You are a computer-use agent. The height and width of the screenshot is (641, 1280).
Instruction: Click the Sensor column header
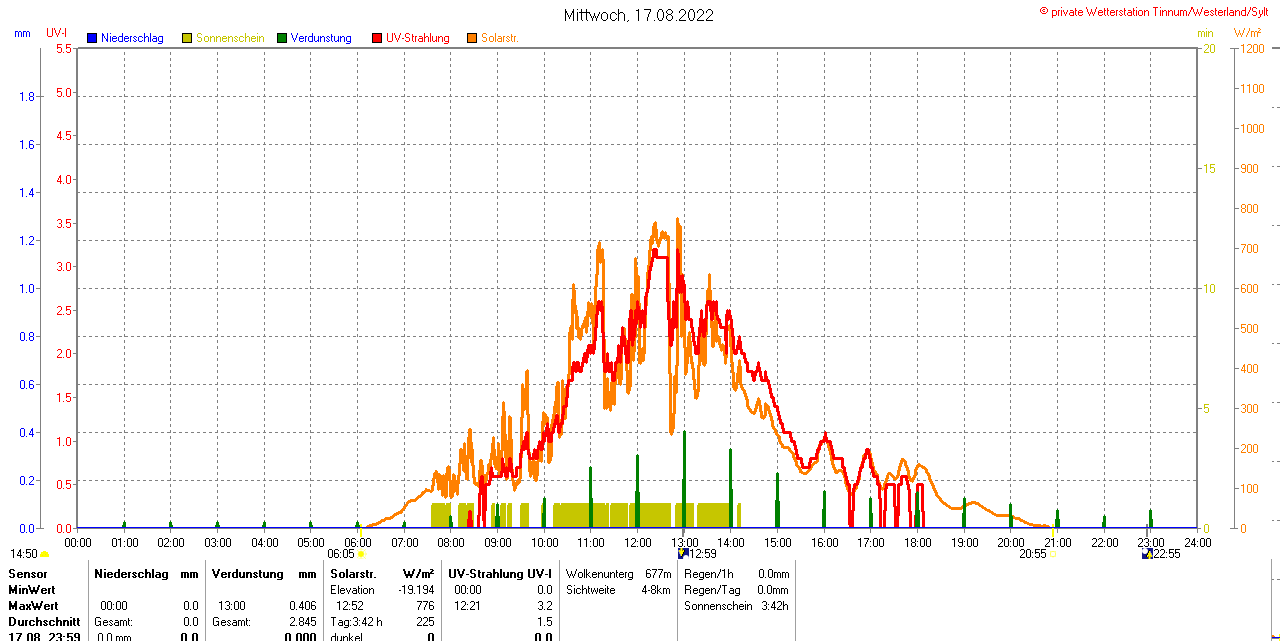[28, 574]
